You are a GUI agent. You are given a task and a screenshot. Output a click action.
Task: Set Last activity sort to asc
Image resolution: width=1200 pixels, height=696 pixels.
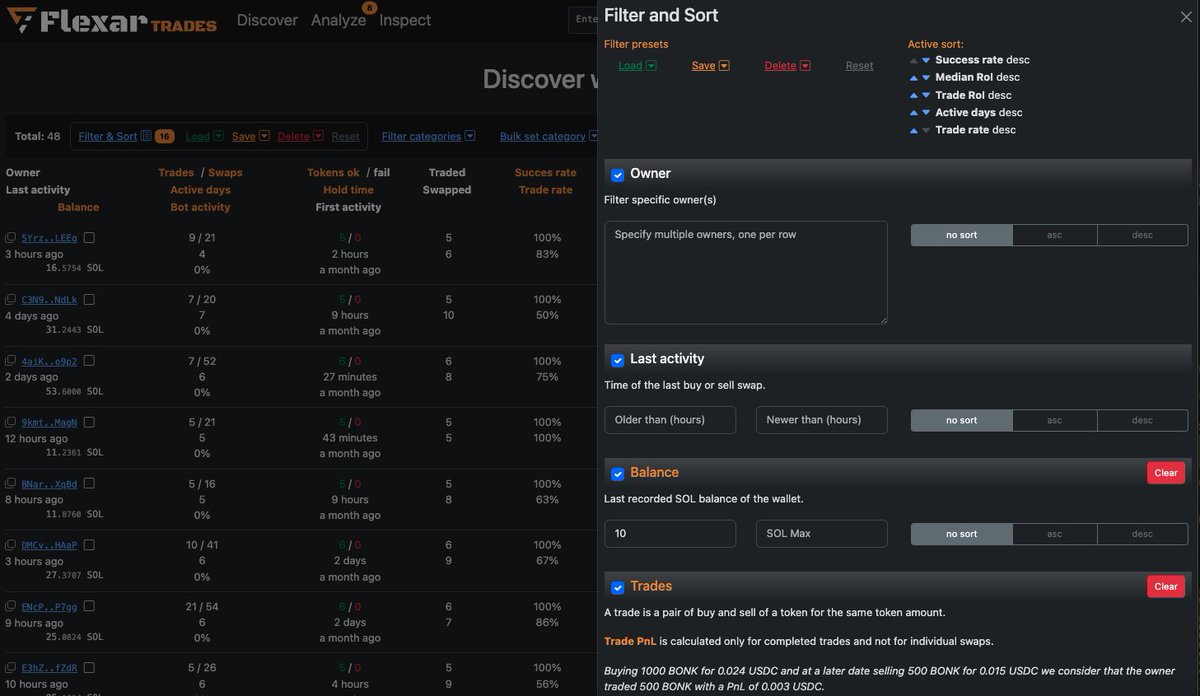(1054, 420)
